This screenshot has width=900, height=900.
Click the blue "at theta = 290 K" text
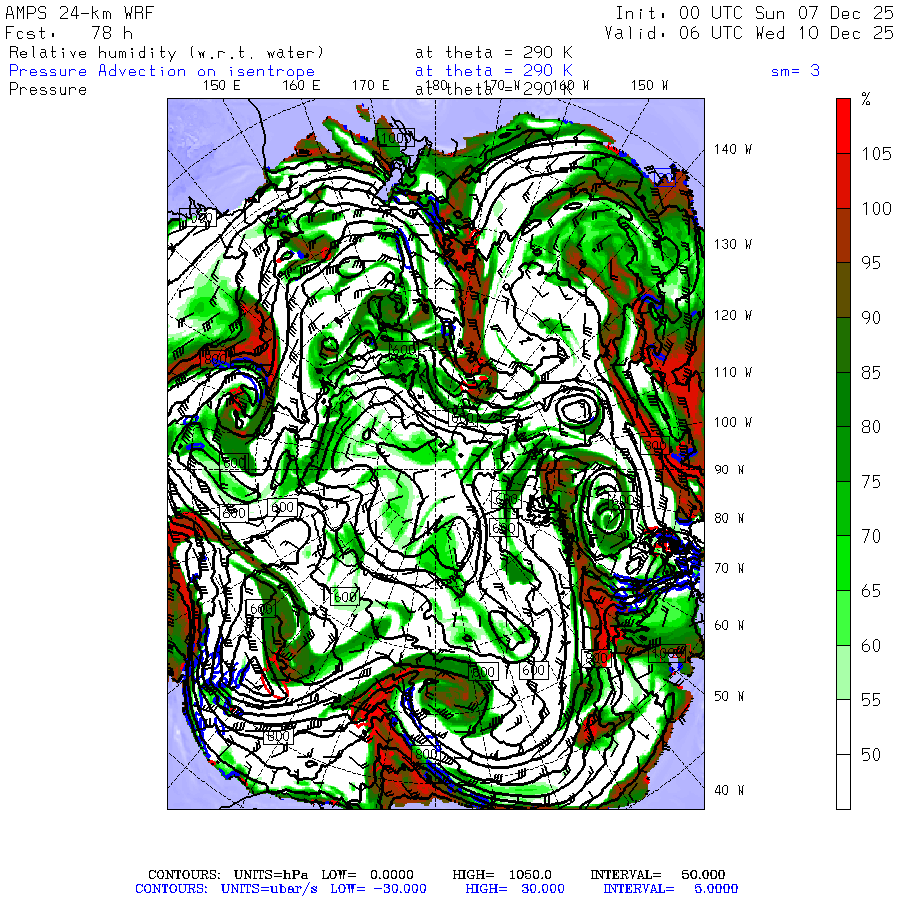tap(494, 71)
